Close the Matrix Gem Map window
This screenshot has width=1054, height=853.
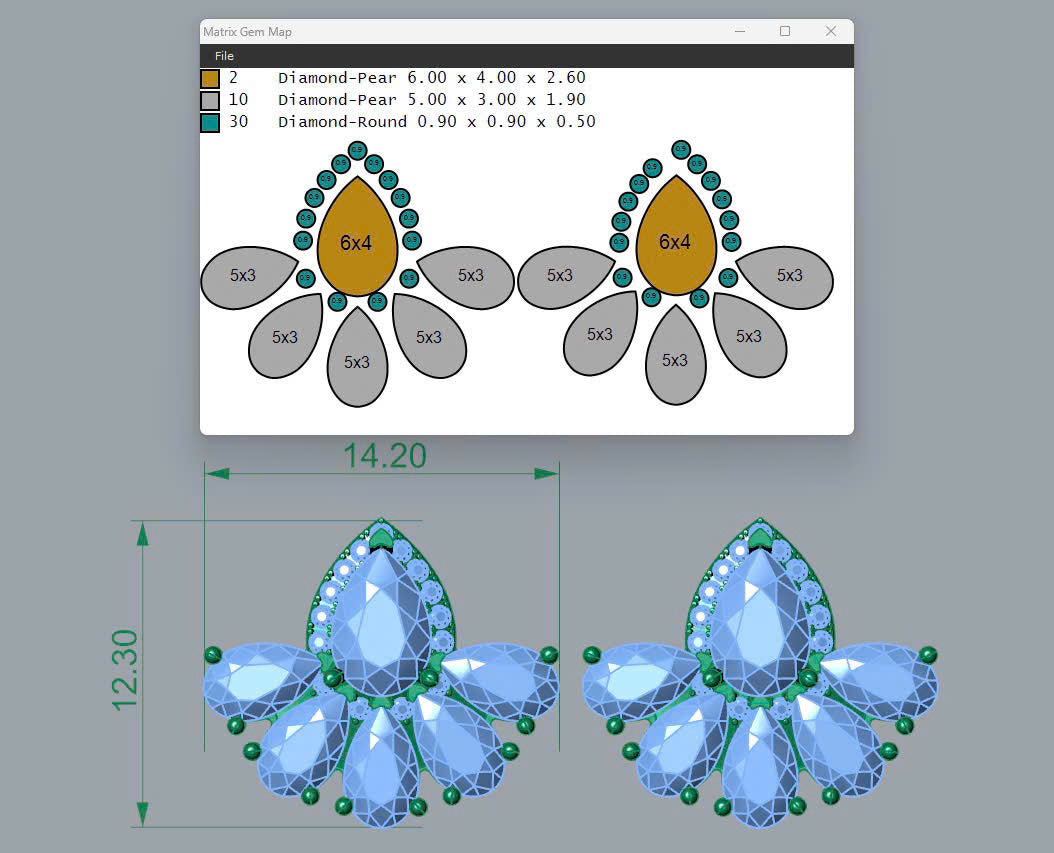(x=830, y=31)
